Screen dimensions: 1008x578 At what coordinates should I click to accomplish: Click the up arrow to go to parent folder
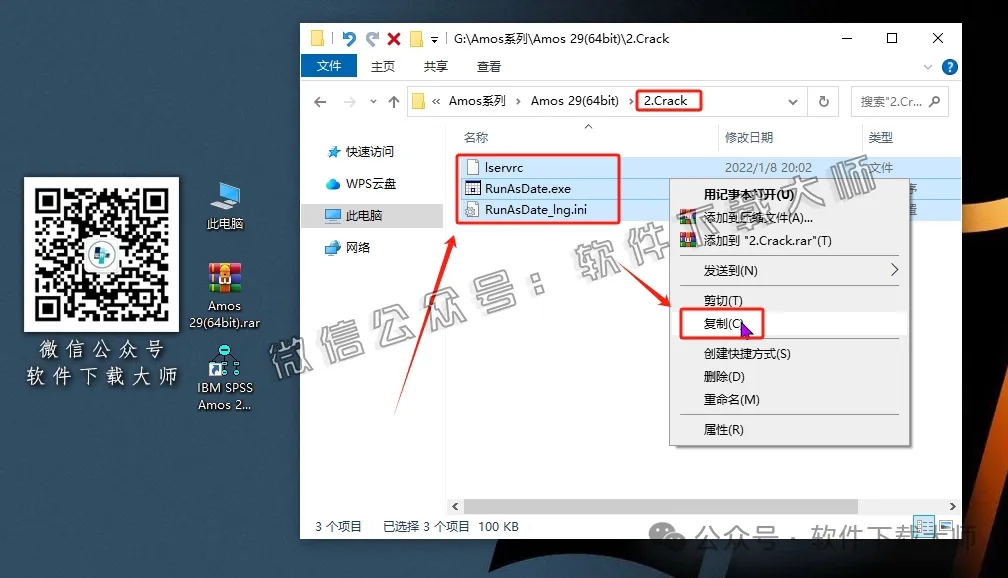tap(392, 100)
